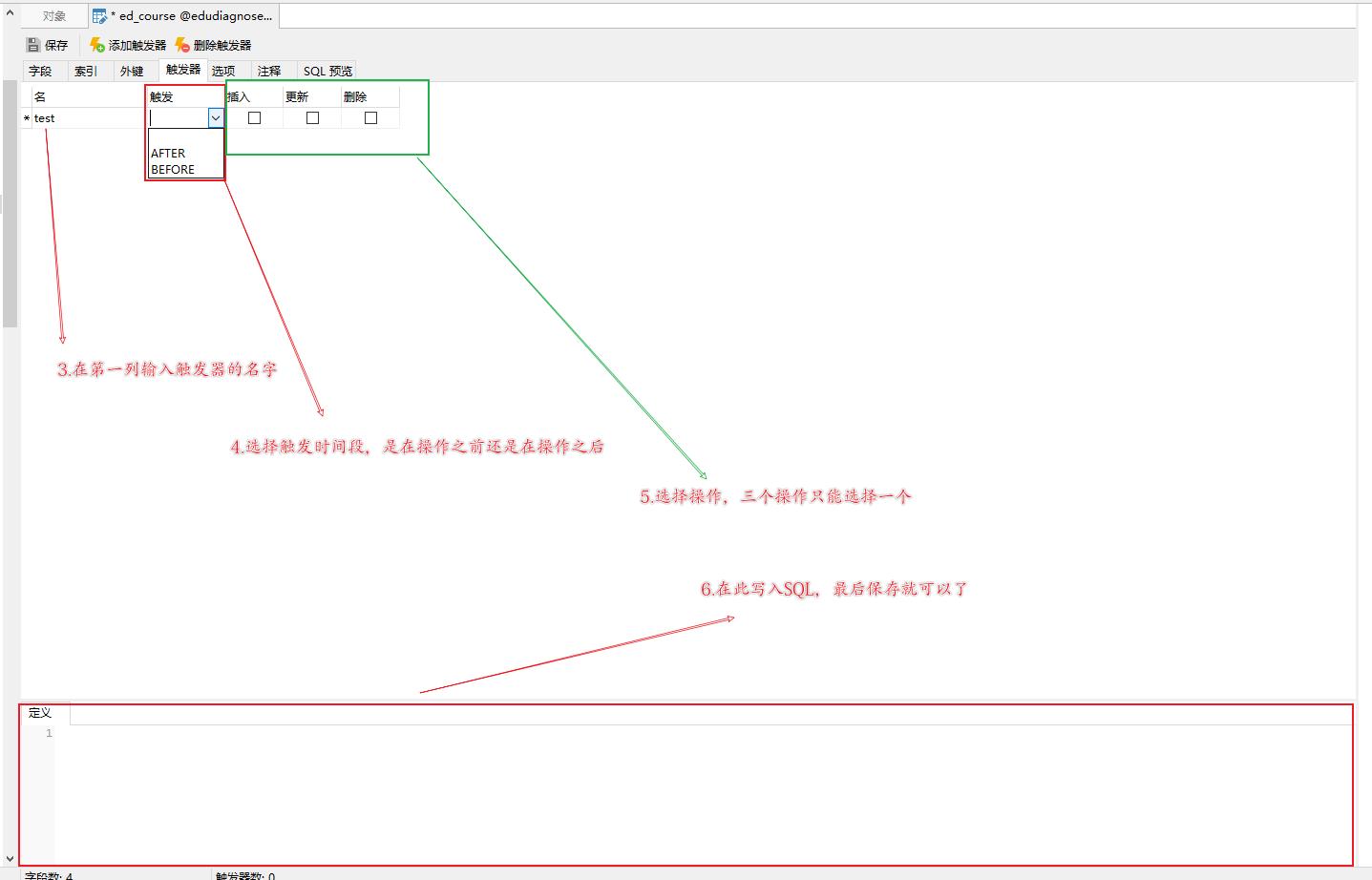This screenshot has height=880, width=1372.
Task: Click the 字段数 status bar entry
Action: 49,875
